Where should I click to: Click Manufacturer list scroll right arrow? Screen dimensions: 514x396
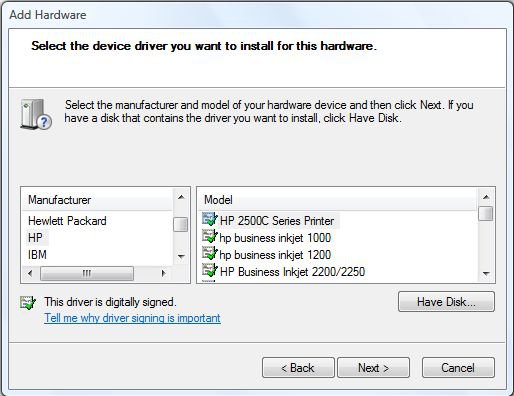pyautogui.click(x=163, y=273)
